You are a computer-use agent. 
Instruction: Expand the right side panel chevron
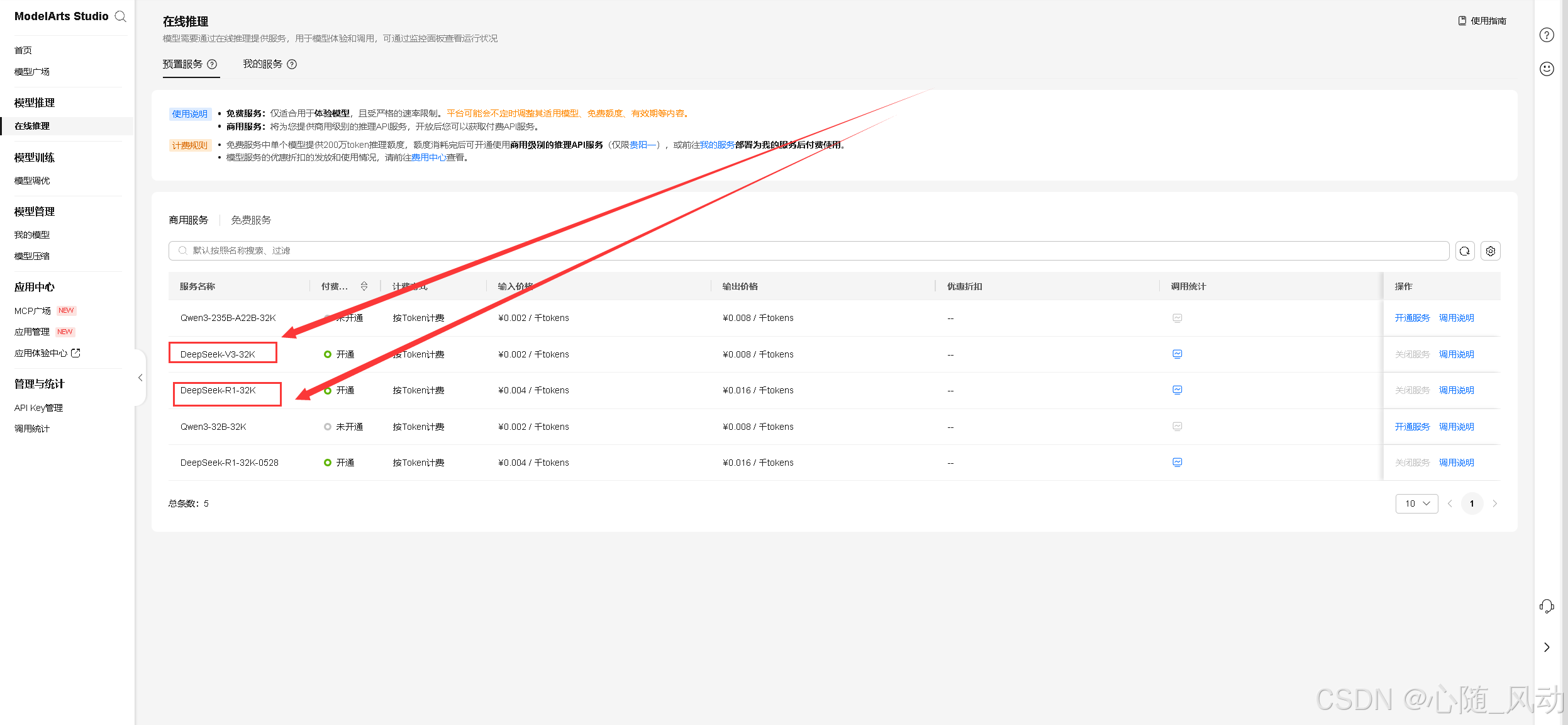click(x=1547, y=647)
